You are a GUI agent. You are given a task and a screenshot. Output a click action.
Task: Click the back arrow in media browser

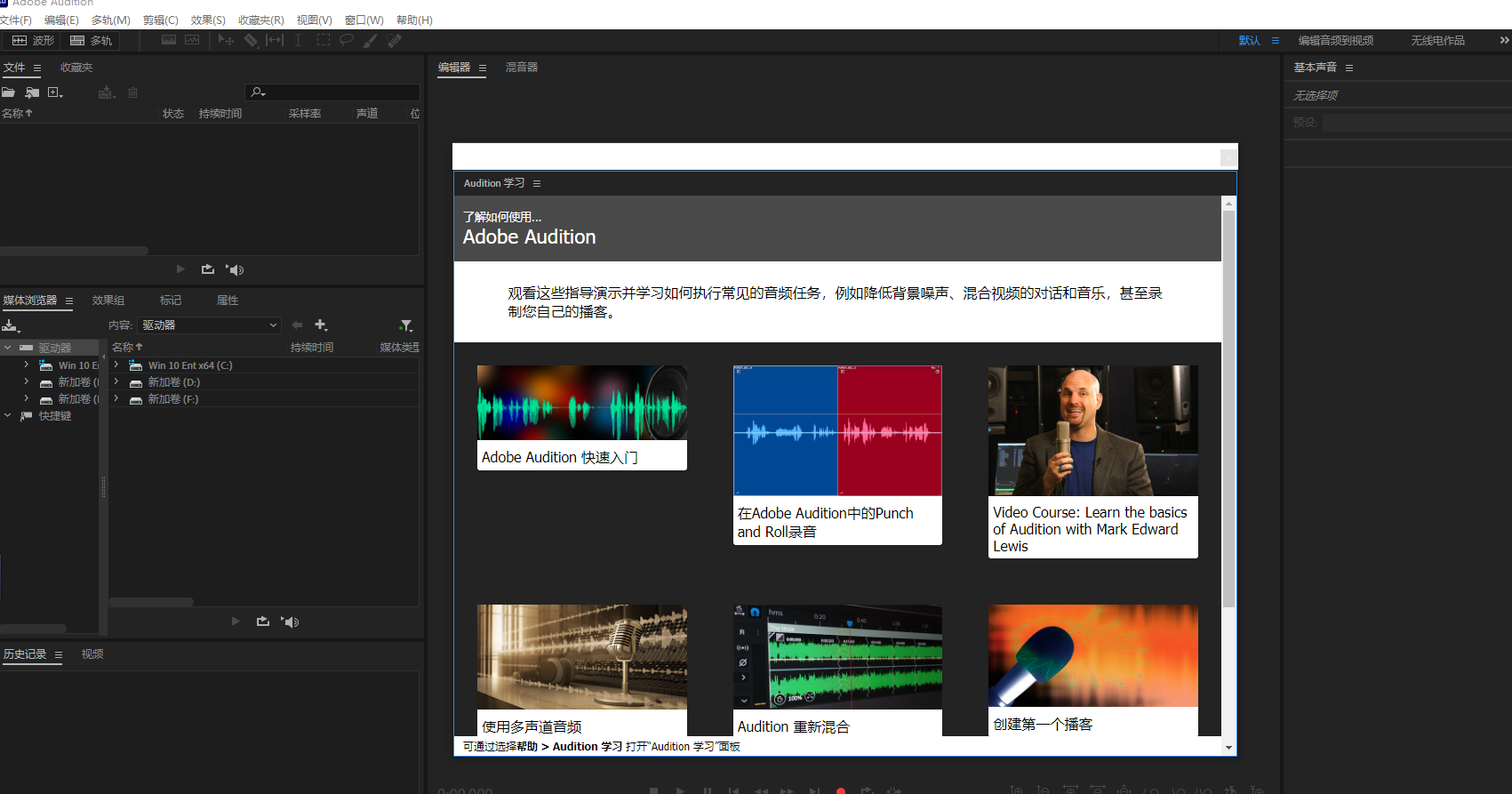297,325
